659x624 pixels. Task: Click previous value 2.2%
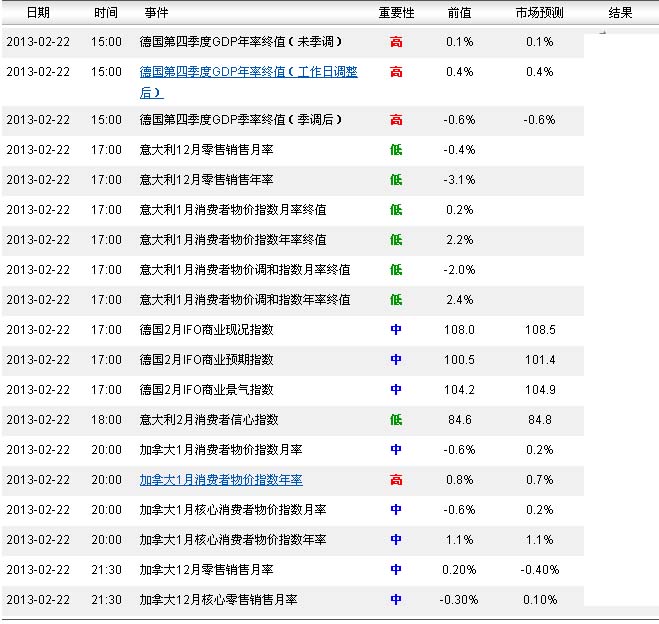[459, 240]
